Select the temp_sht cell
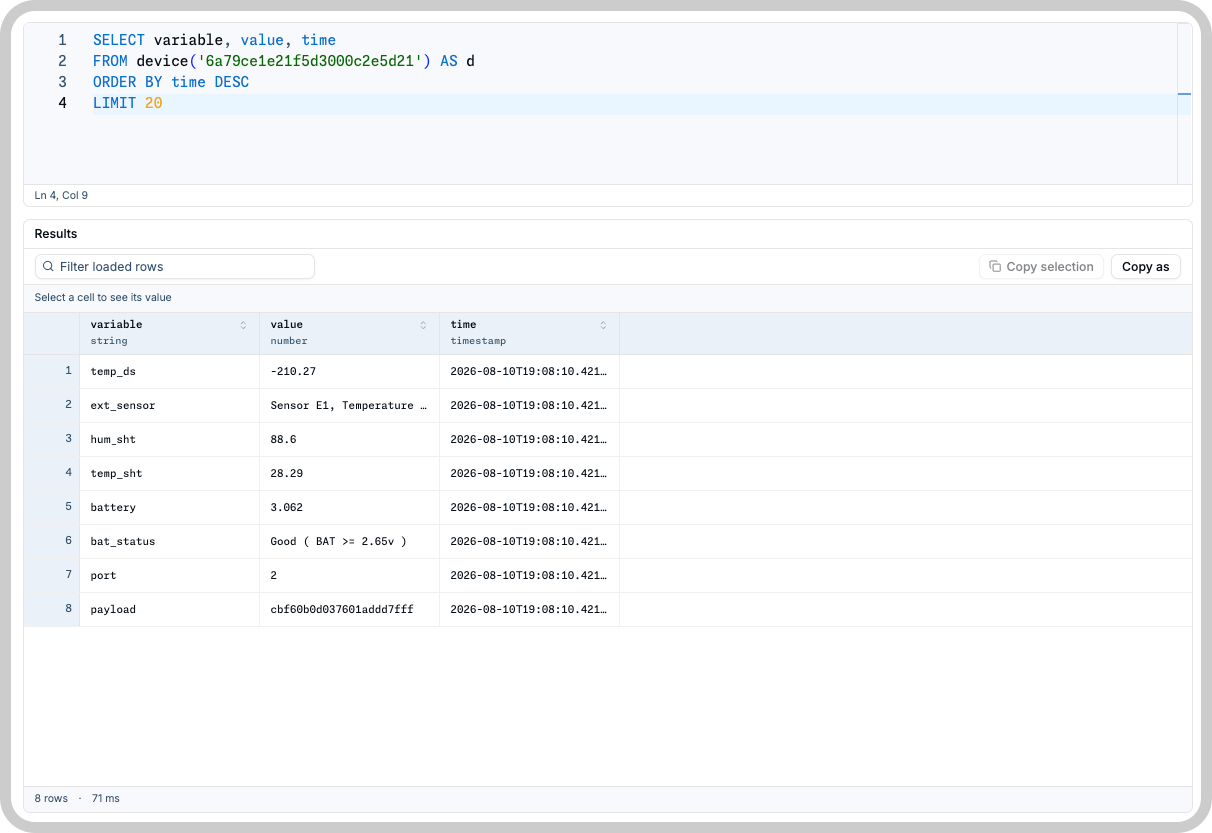 170,474
